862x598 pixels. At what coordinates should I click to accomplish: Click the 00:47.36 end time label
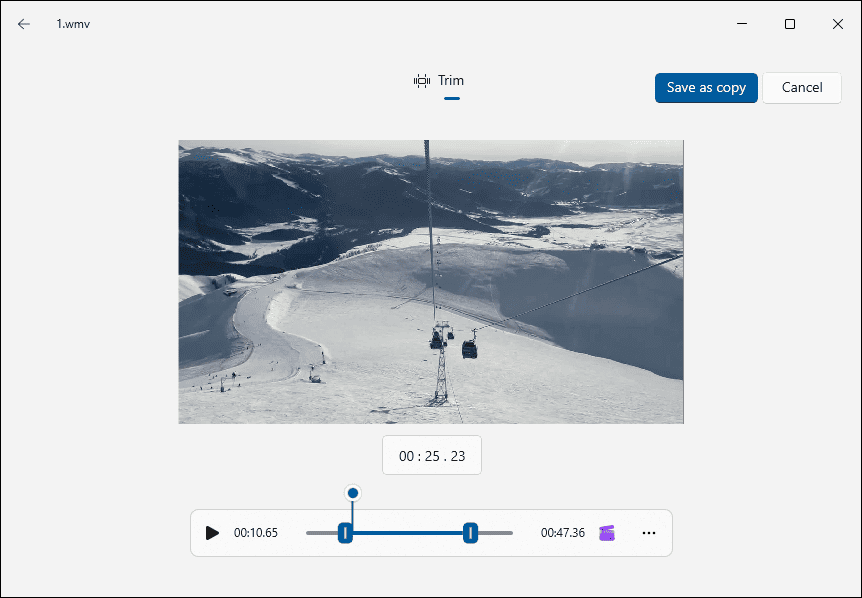point(562,533)
